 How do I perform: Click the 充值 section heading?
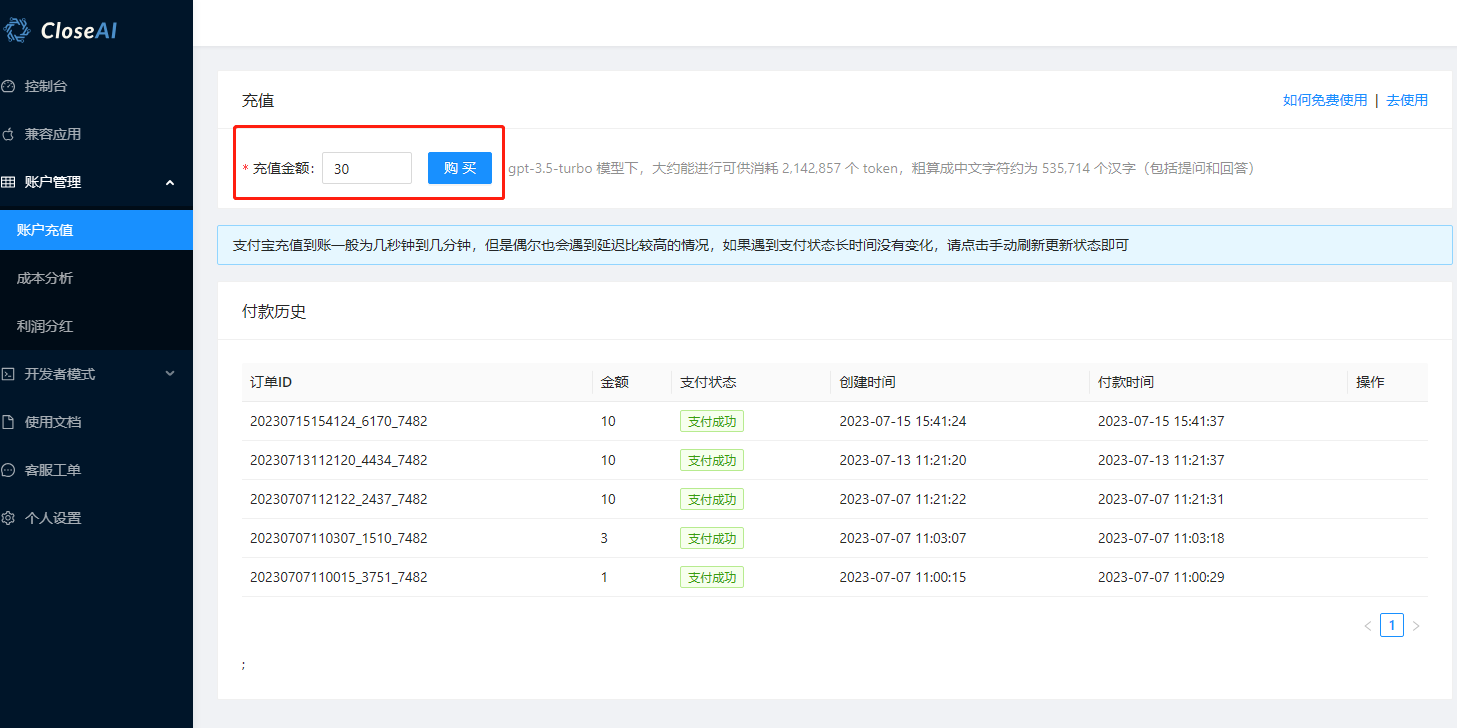[258, 100]
